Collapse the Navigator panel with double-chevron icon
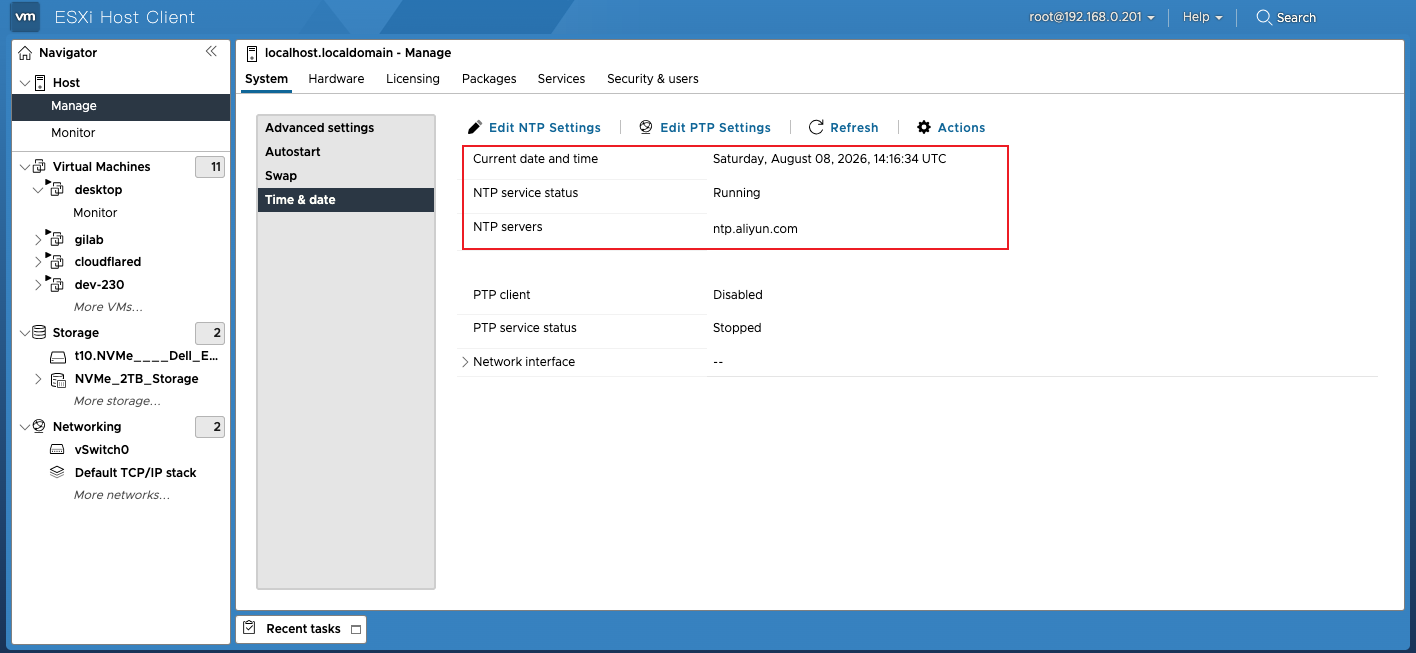 [211, 51]
